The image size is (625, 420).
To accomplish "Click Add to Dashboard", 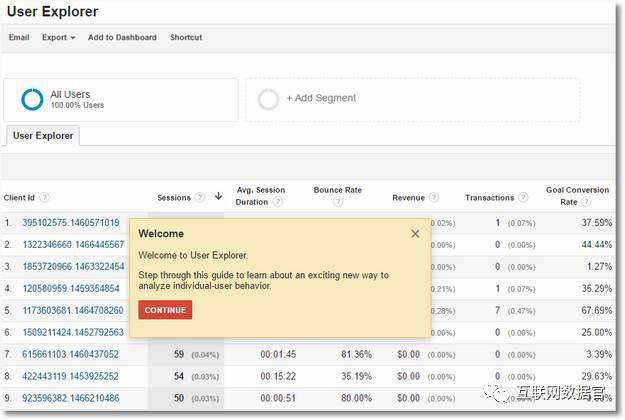I will tap(122, 38).
